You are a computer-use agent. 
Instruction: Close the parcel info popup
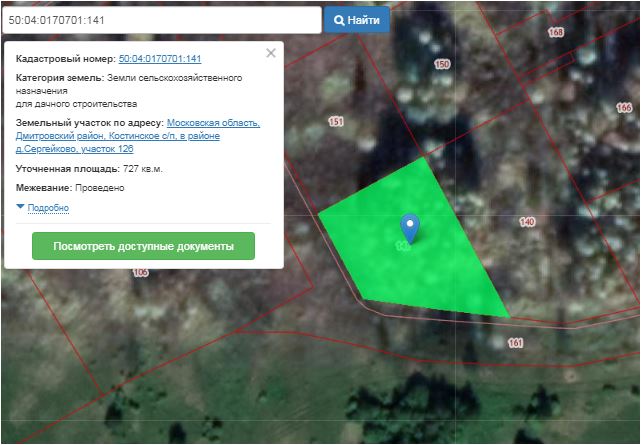271,53
